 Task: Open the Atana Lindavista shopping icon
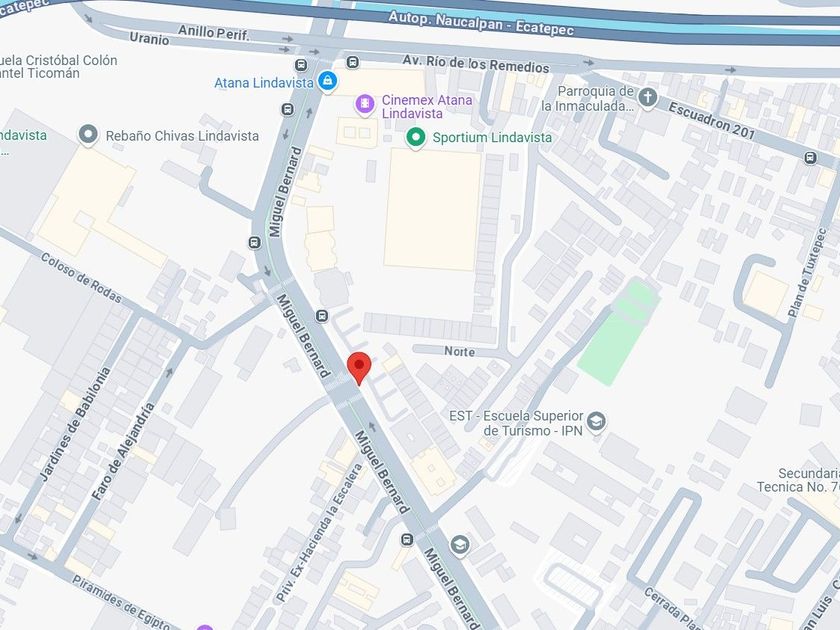pos(328,81)
